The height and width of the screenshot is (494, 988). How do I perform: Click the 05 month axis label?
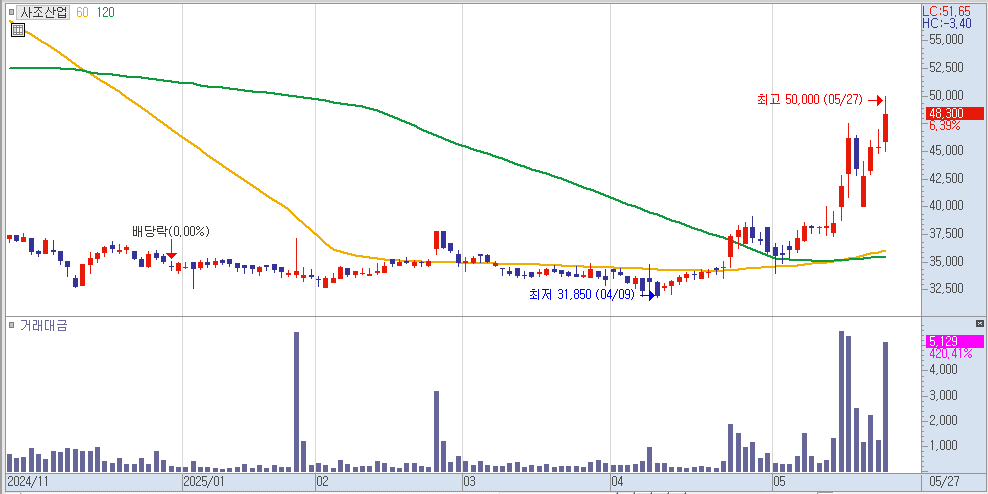pos(781,481)
